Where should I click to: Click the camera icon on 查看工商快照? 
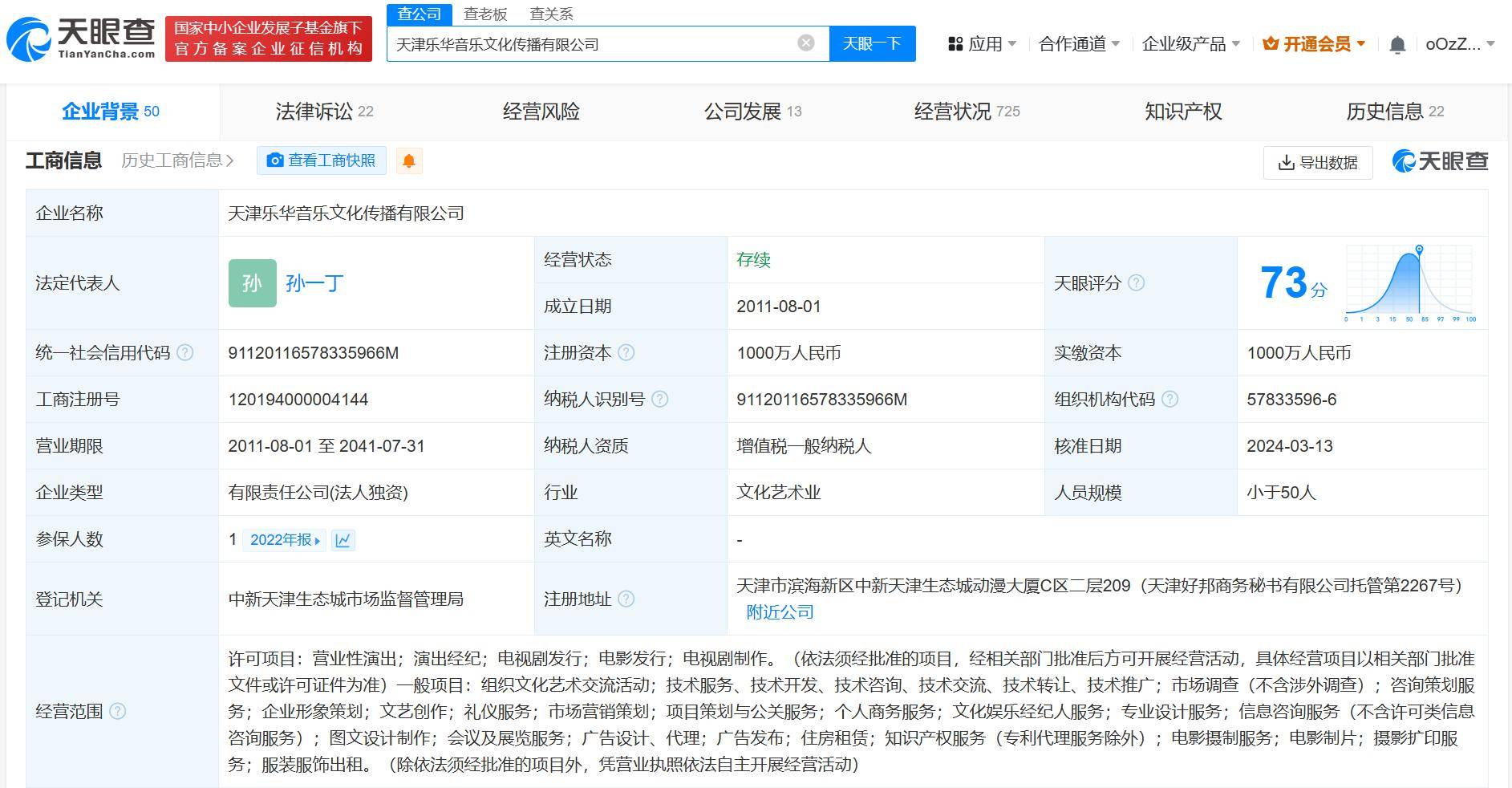click(x=275, y=160)
